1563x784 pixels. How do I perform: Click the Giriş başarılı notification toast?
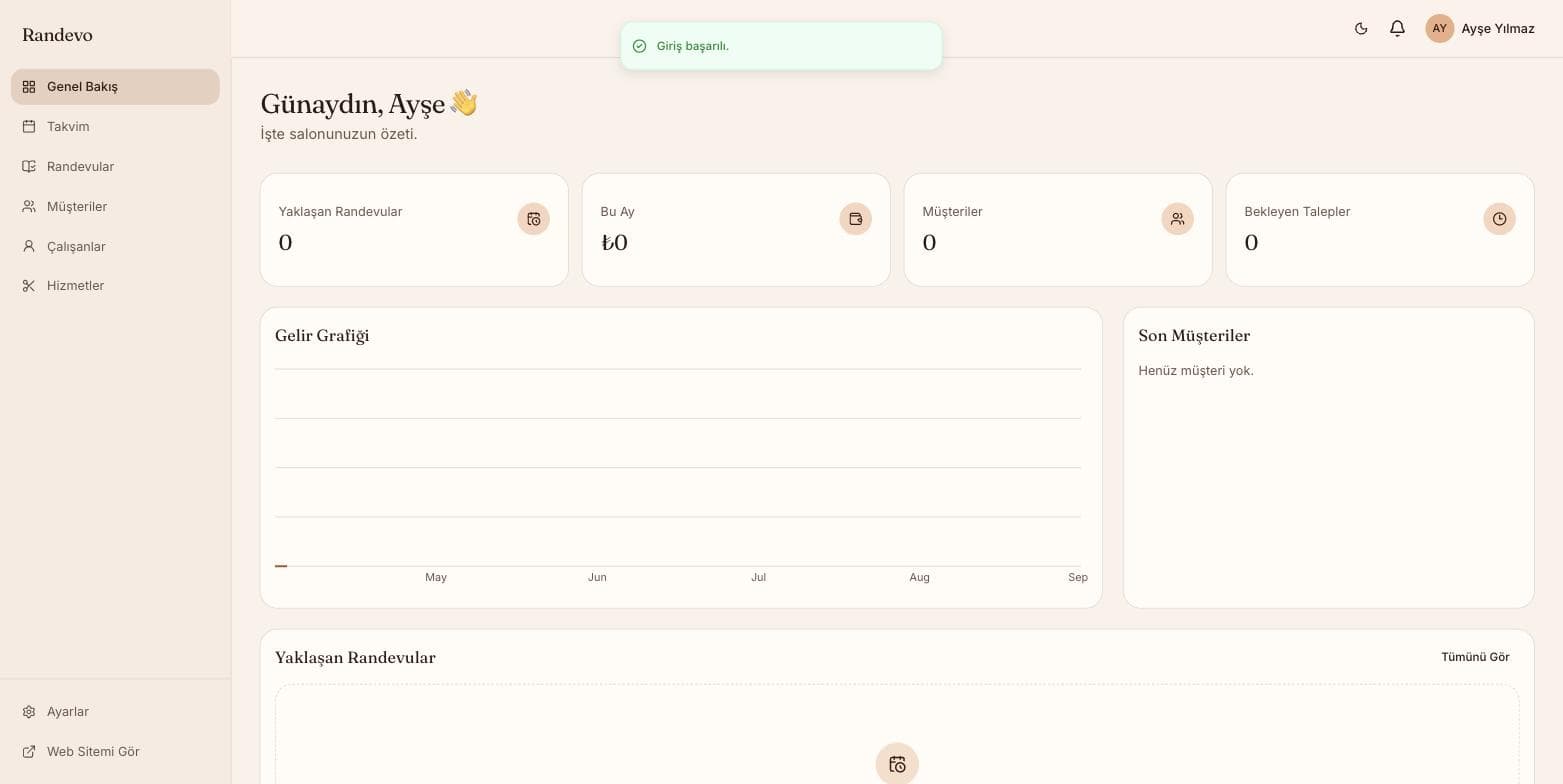click(x=781, y=46)
